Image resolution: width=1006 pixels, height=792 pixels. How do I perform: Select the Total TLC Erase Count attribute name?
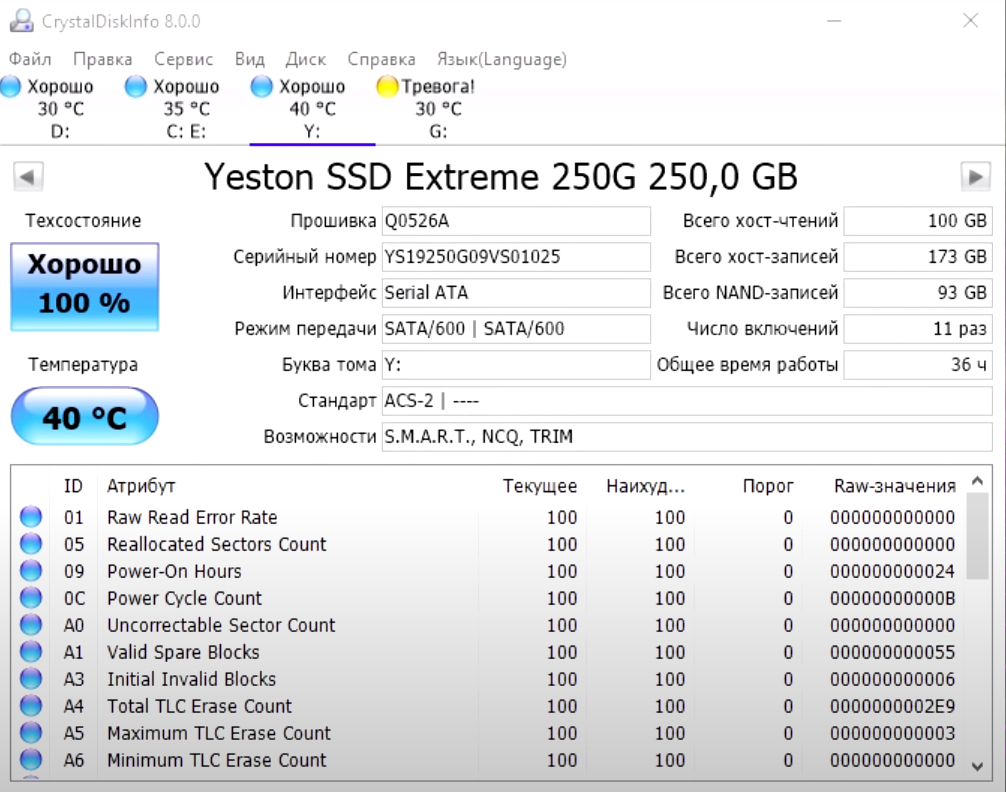point(200,705)
